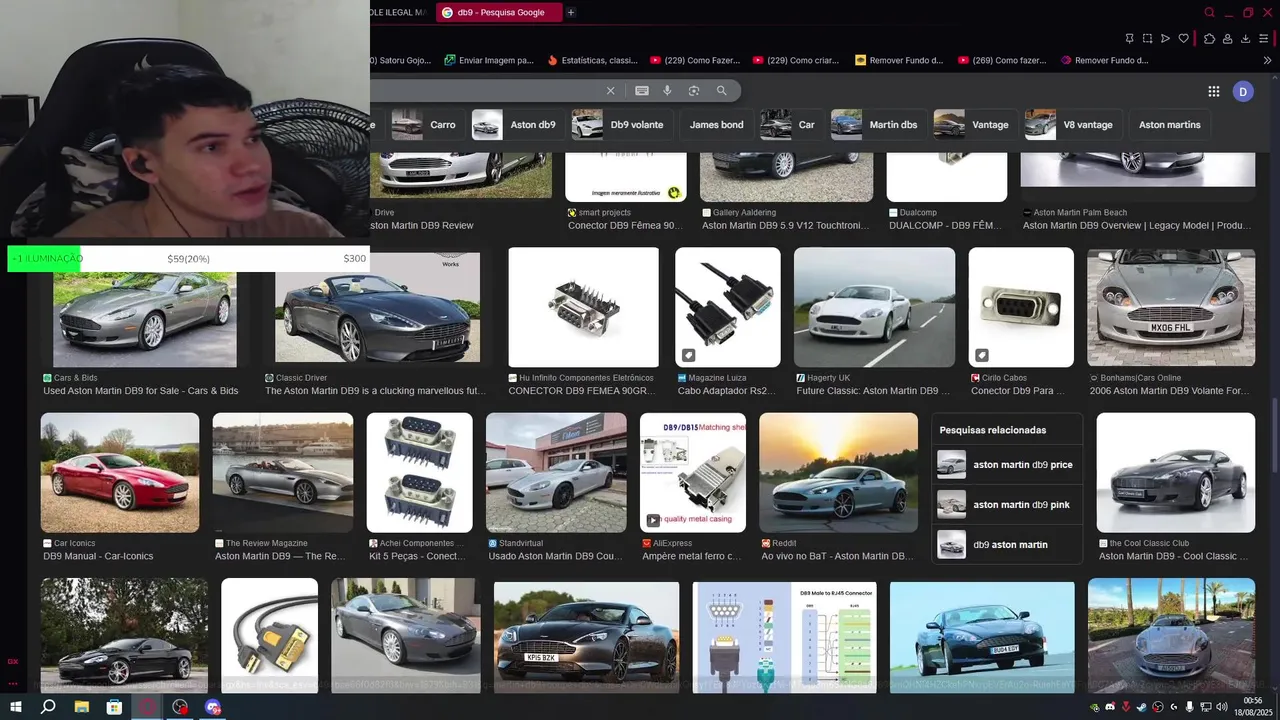This screenshot has width=1280, height=720.
Task: Open Reddit Ao vivo no BaT image
Action: [x=839, y=472]
